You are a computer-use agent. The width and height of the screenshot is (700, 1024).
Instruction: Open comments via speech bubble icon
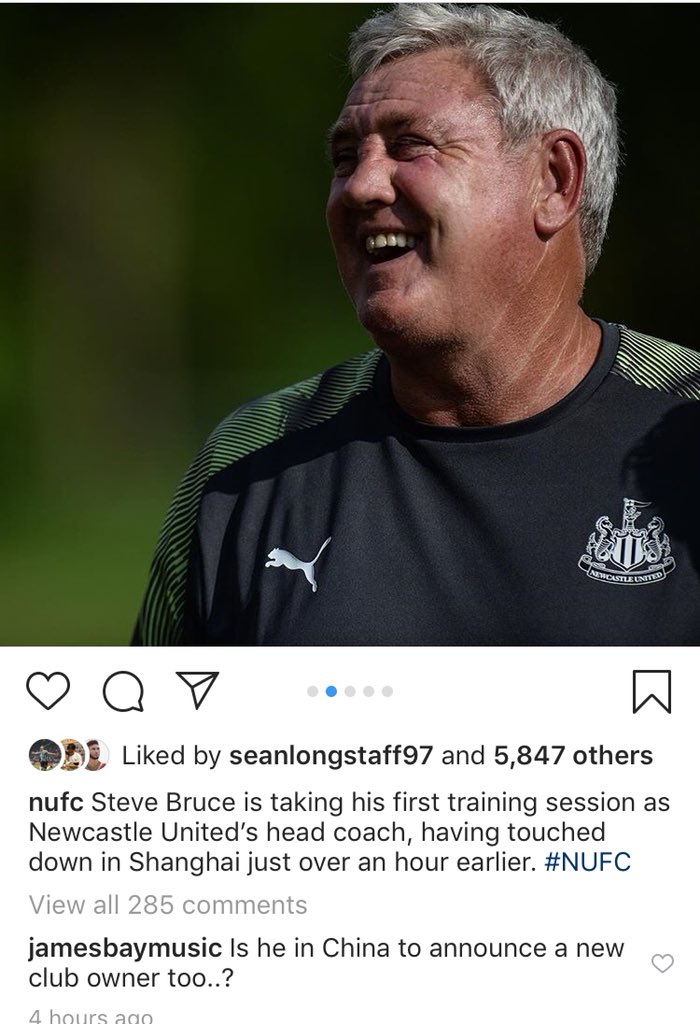click(x=124, y=691)
